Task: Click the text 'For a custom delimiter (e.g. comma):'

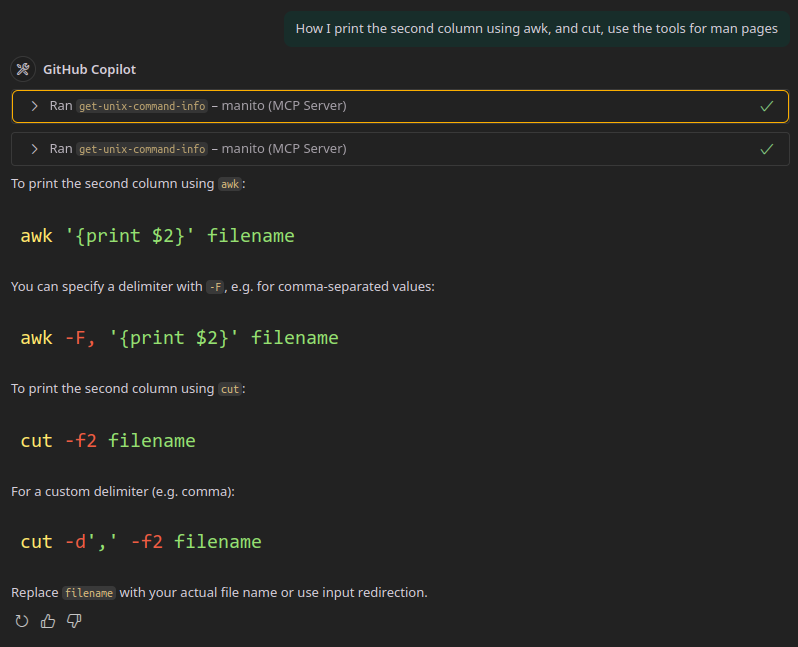Action: click(123, 492)
